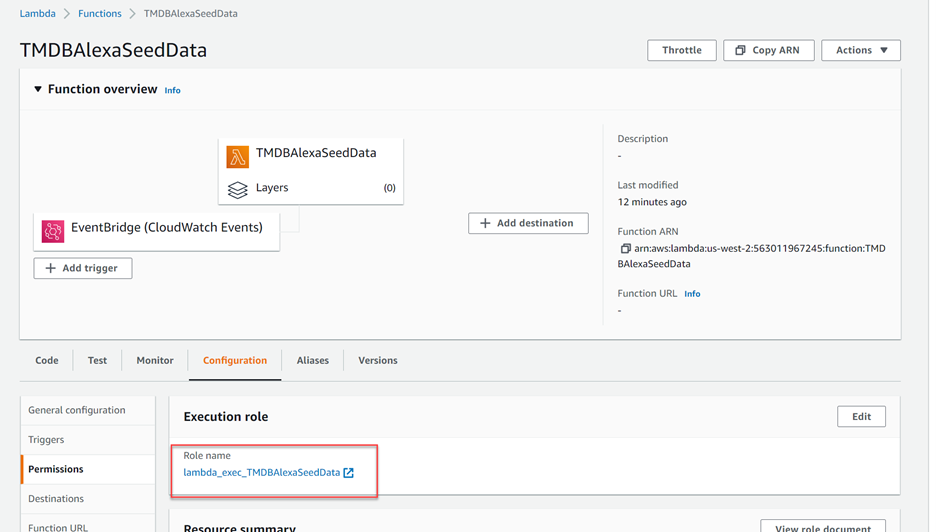Click Info link beside Function URL
Image resolution: width=936 pixels, height=532 pixels.
pyautogui.click(x=692, y=294)
